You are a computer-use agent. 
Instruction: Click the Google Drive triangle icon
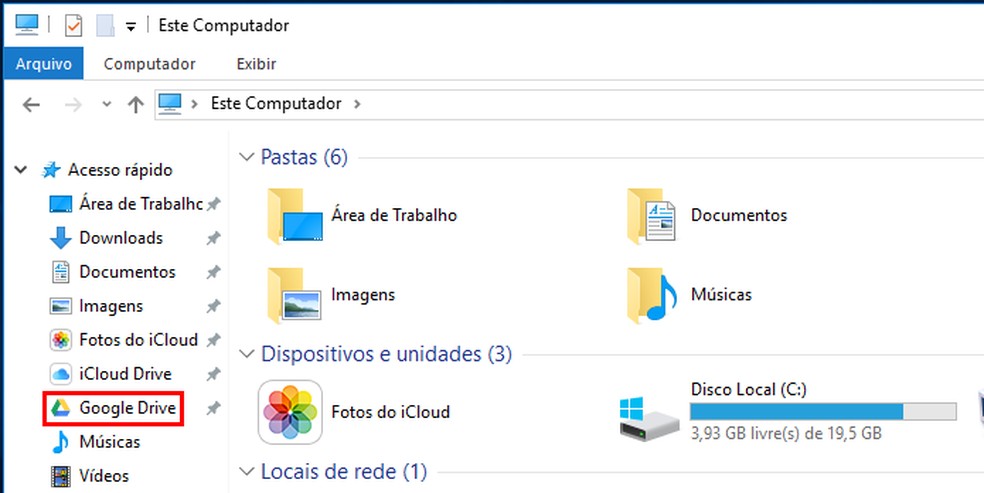[60, 408]
